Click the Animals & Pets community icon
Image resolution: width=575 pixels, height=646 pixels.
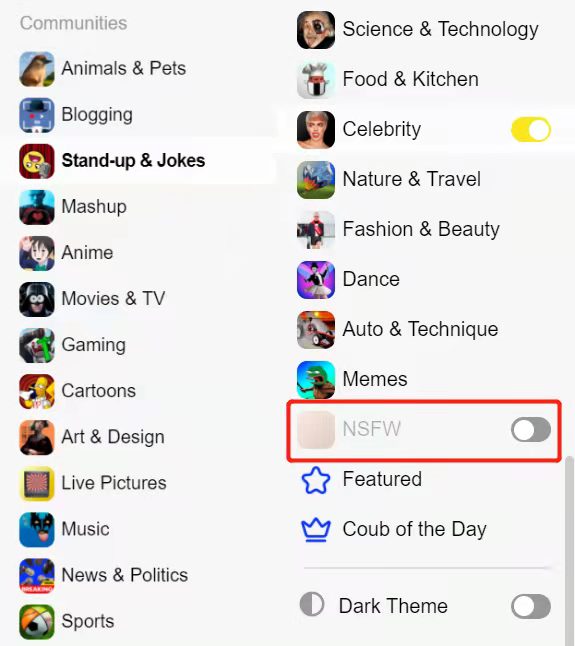[37, 69]
